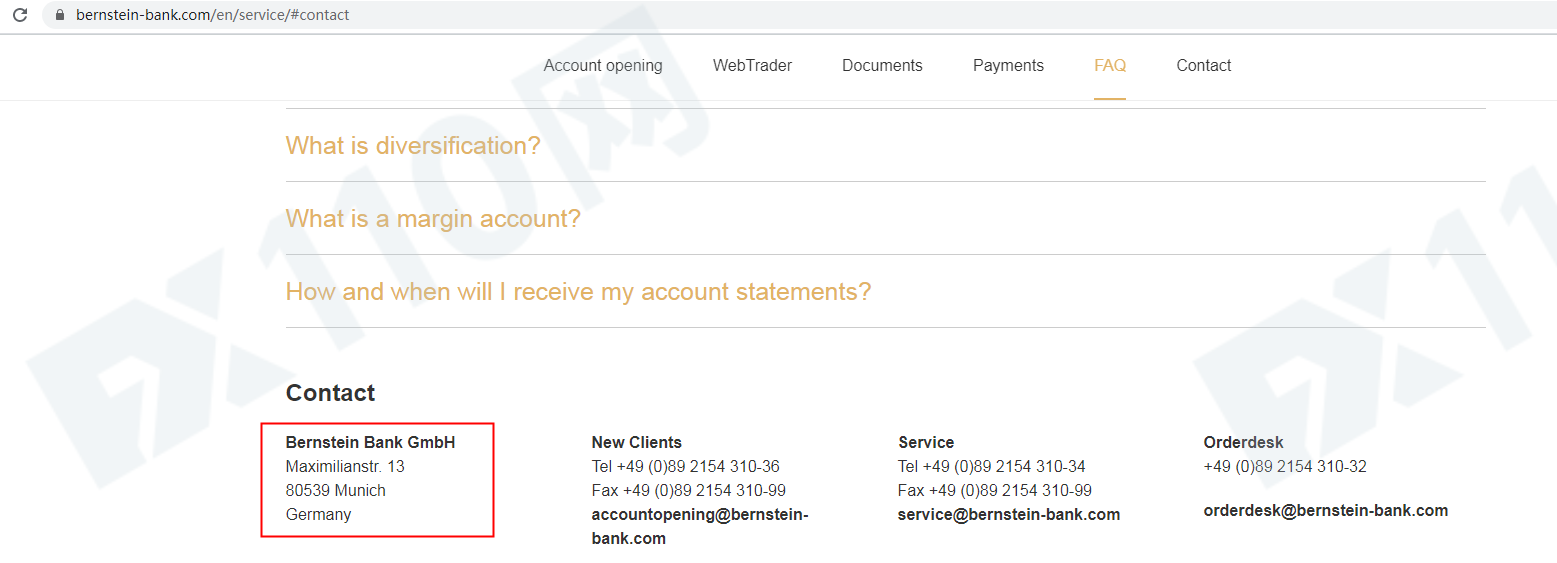Click New Clients fax number line
This screenshot has width=1557, height=563.
688,490
